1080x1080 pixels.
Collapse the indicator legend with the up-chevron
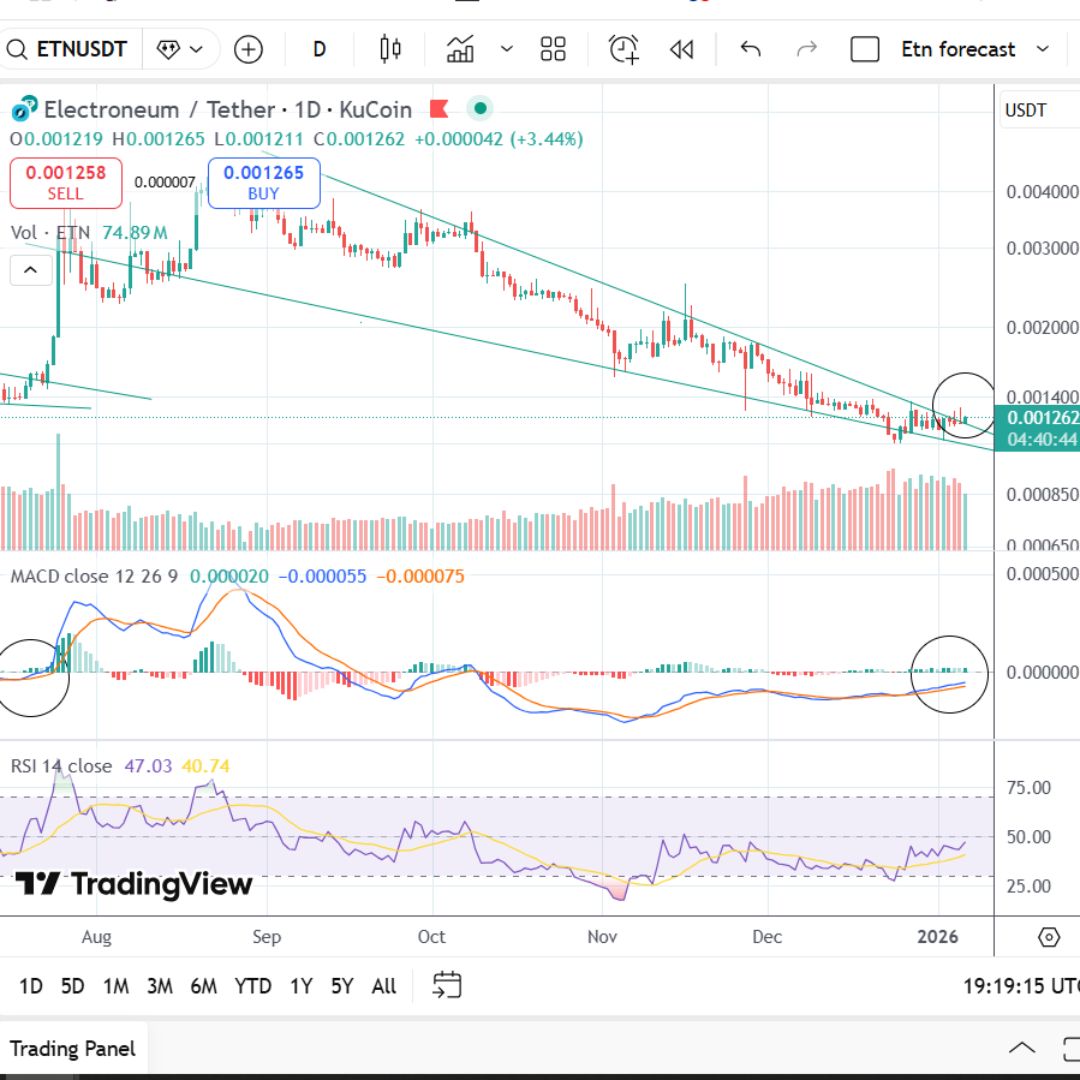[x=30, y=270]
